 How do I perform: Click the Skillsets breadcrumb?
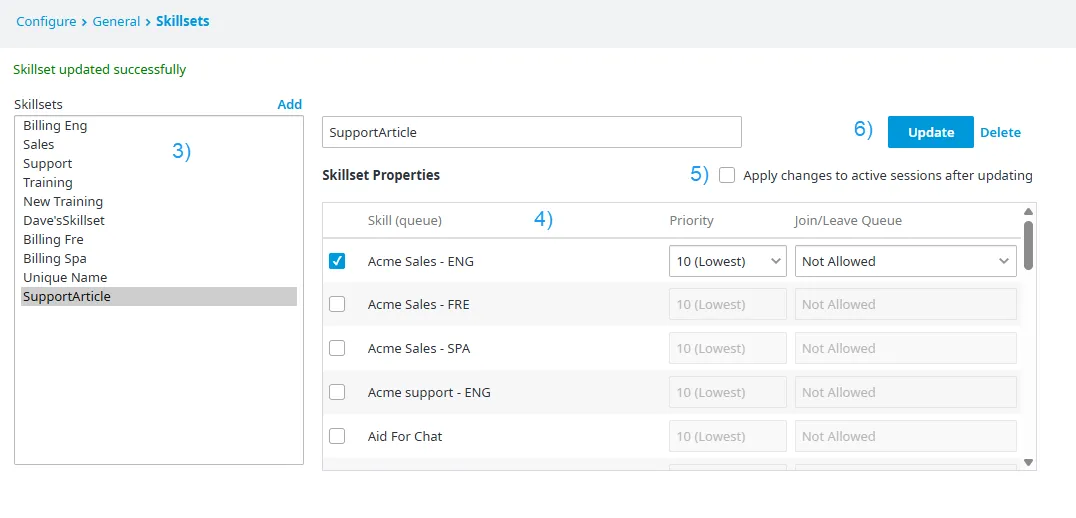(183, 21)
